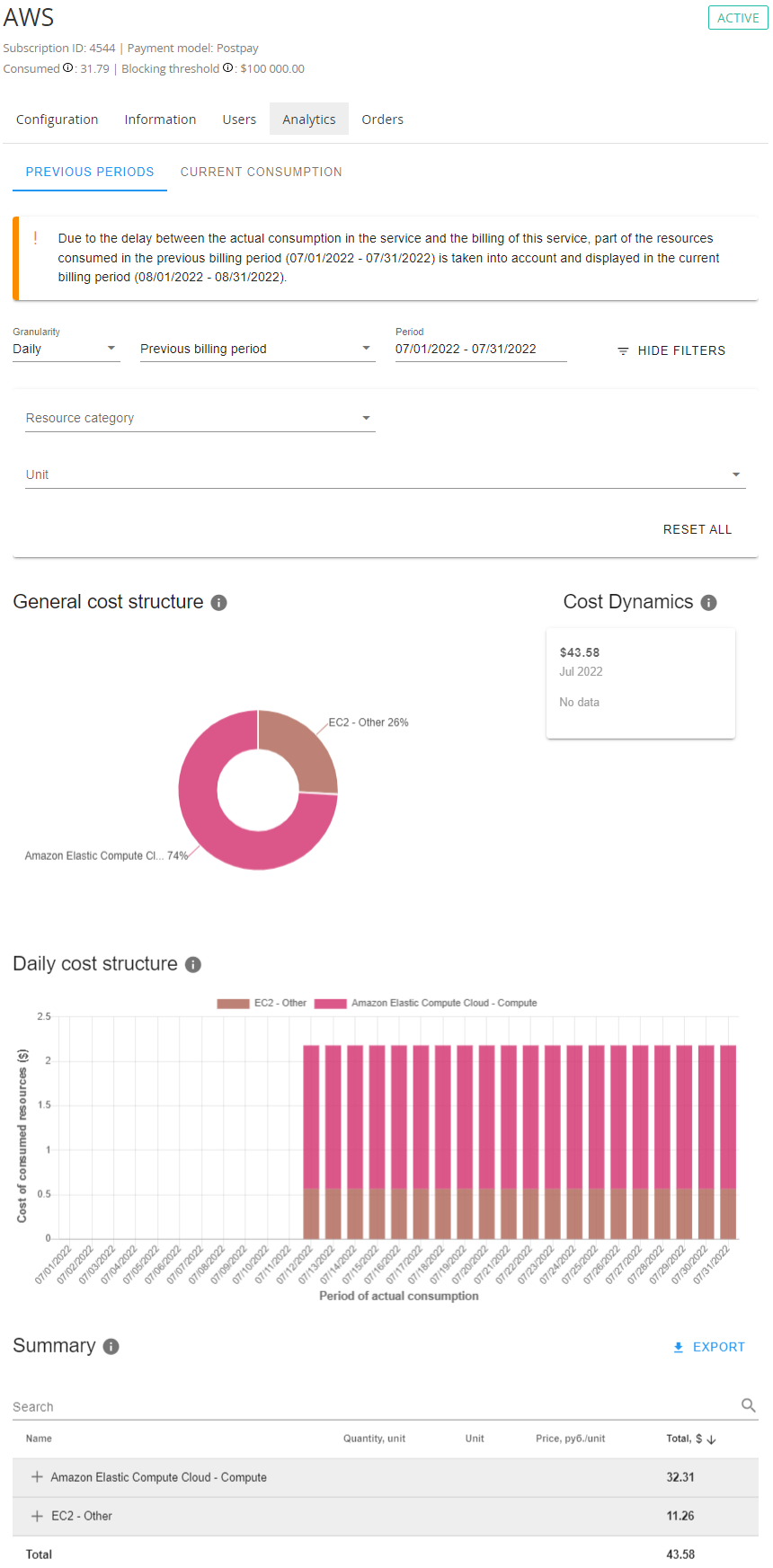Viewport: 773px width, 1568px height.
Task: Click the Cost Dynamics Jul 2022 card
Action: 641,684
